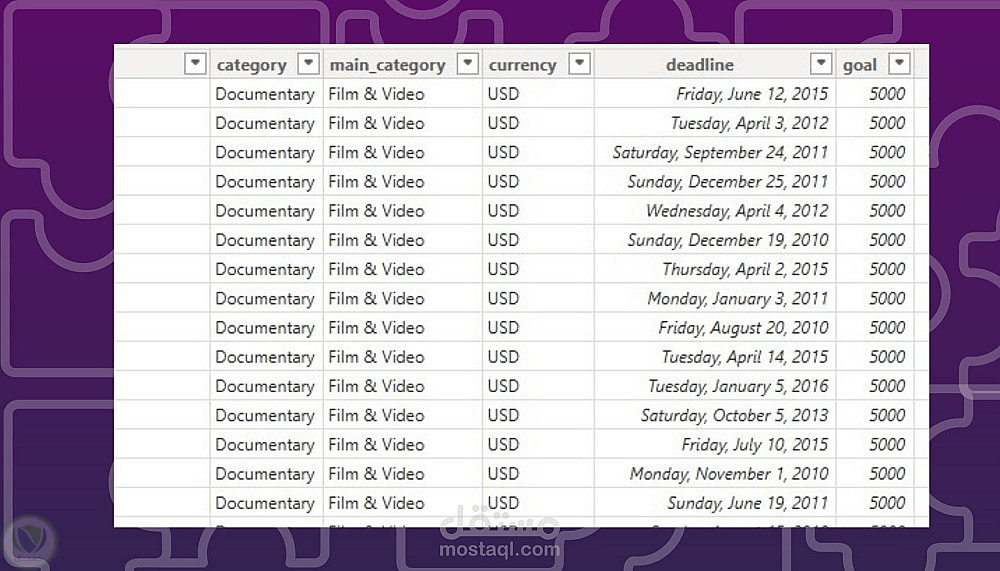Select the currency column header

click(x=522, y=65)
